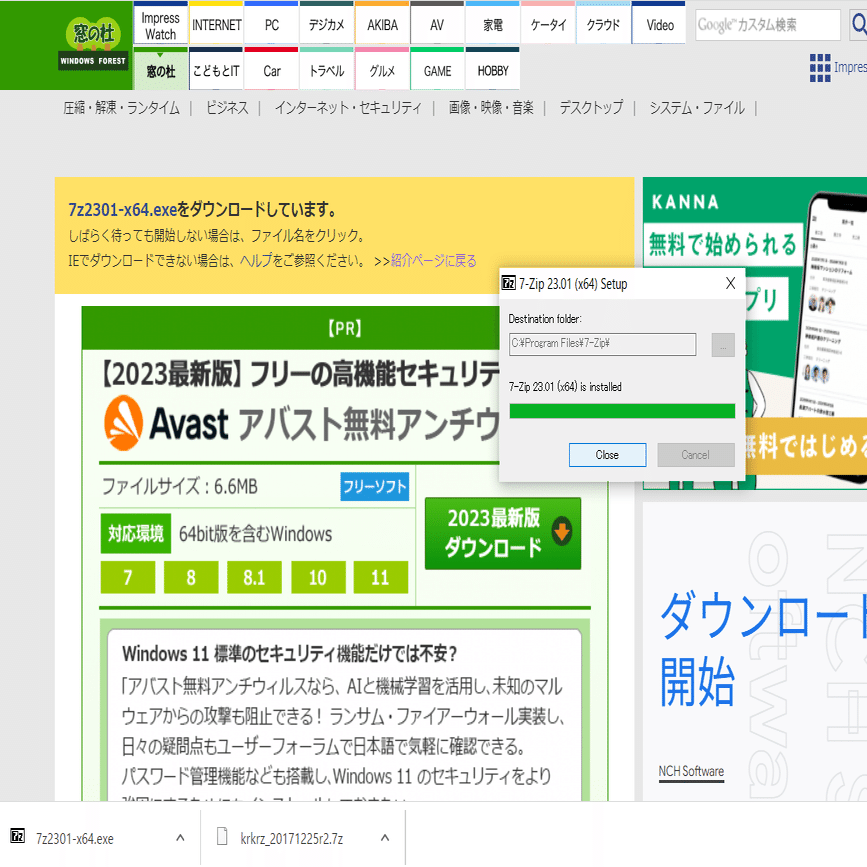
Task: Go to 画像・映像・音楽 category
Action: tap(491, 108)
